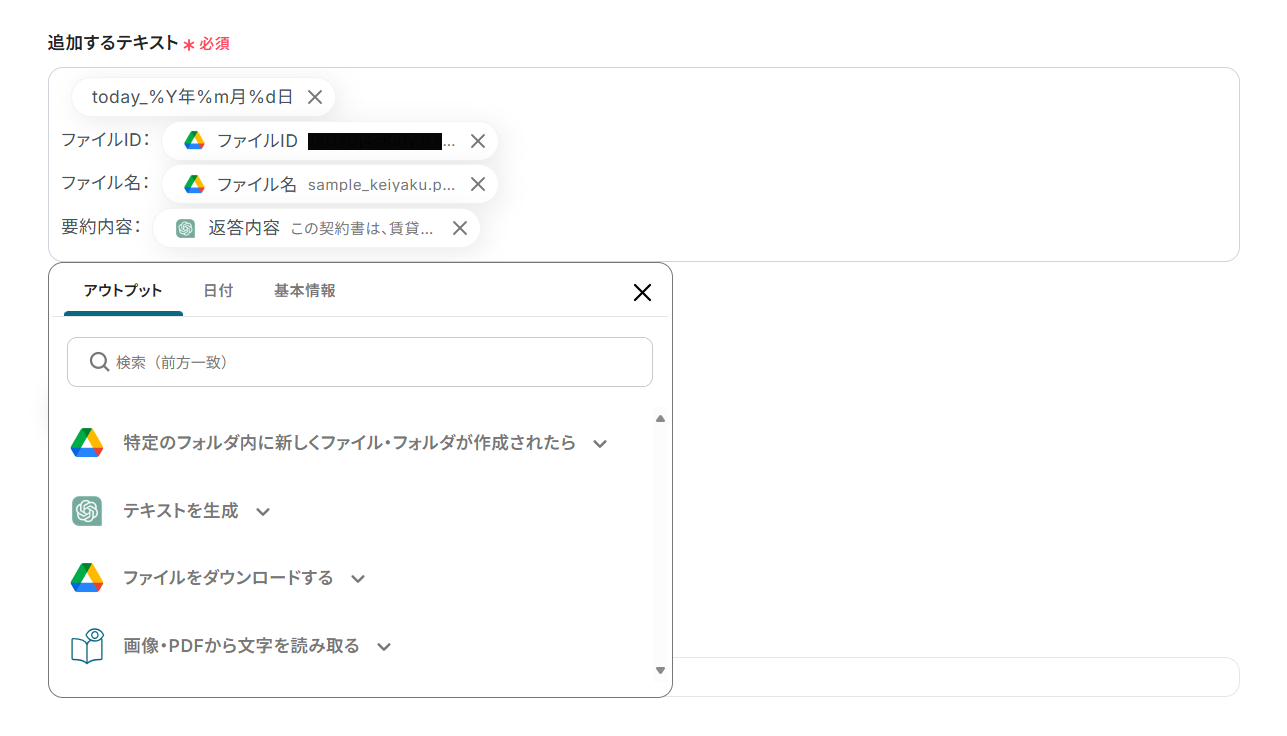Close the output picker panel
The image size is (1287, 736).
tap(642, 292)
